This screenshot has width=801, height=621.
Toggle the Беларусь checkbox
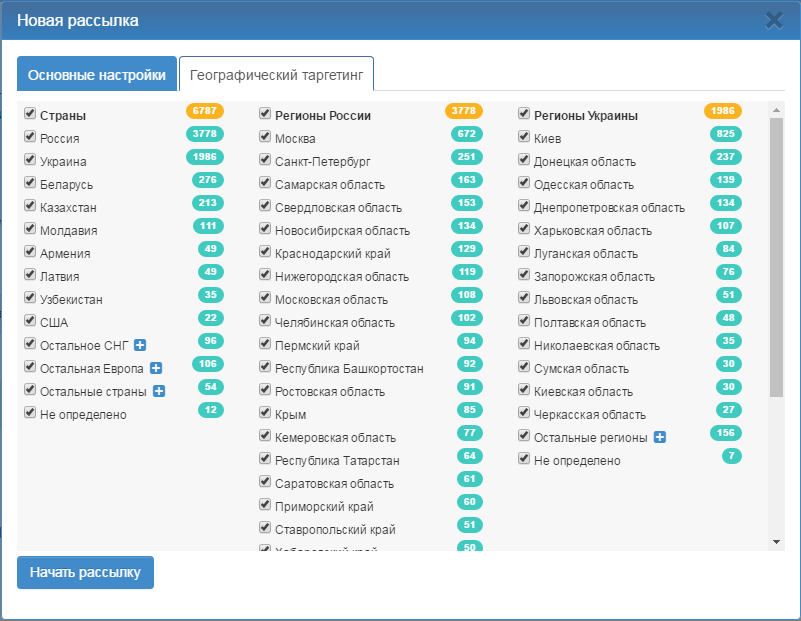(30, 183)
